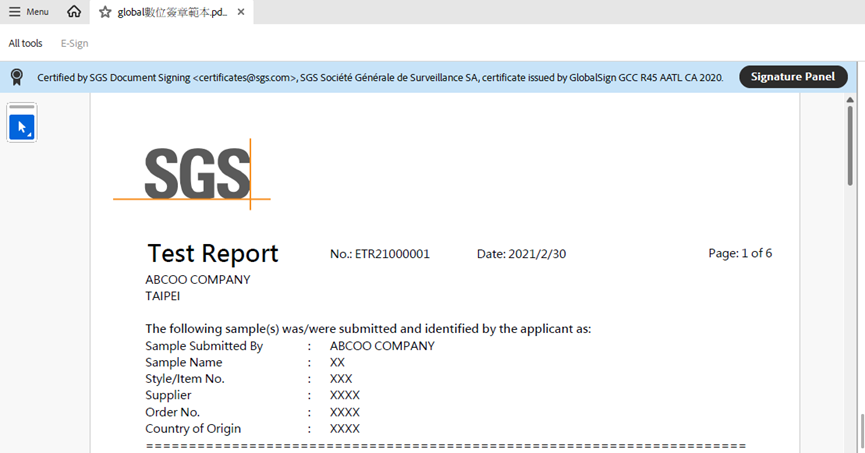Open the hamburger Menu
This screenshot has height=453, width=865.
pos(28,12)
